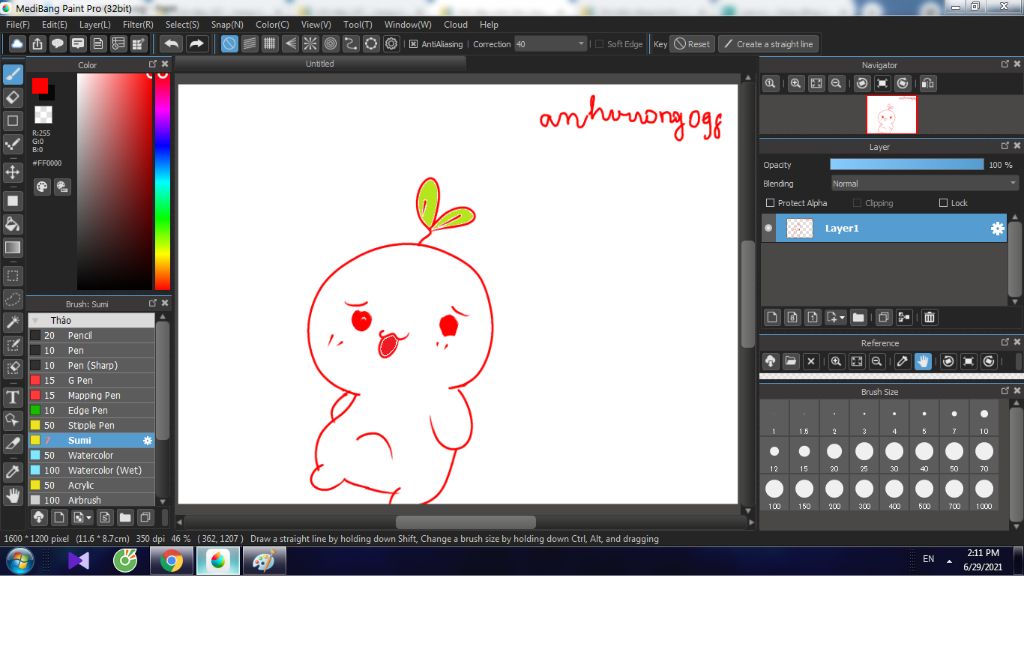Turn snap off with the toolbar icon
Viewport: 1024px width, 661px height.
229,44
